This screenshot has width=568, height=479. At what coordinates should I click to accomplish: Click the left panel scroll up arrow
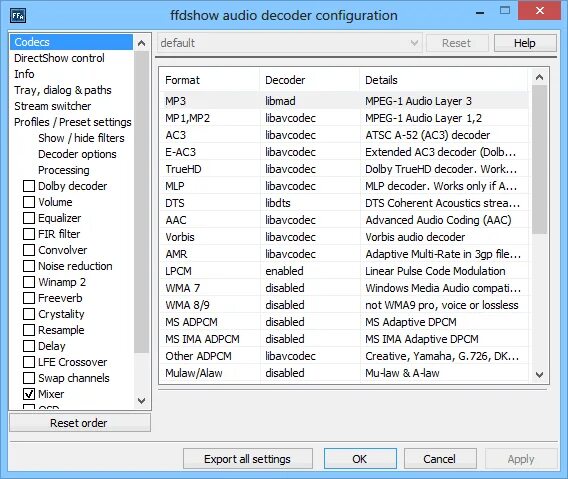pyautogui.click(x=142, y=43)
